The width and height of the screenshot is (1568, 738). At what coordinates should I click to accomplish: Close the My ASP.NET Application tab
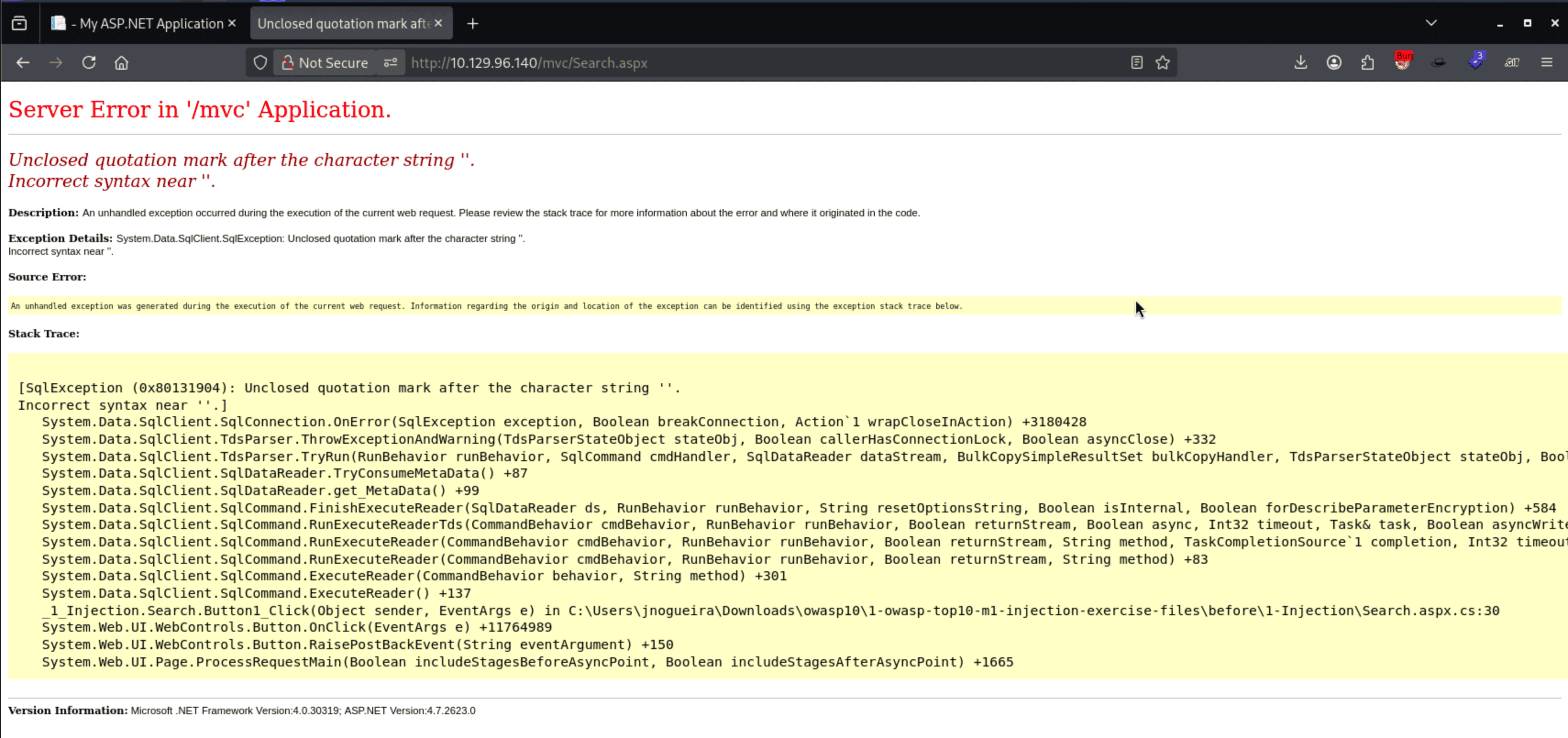(x=232, y=24)
